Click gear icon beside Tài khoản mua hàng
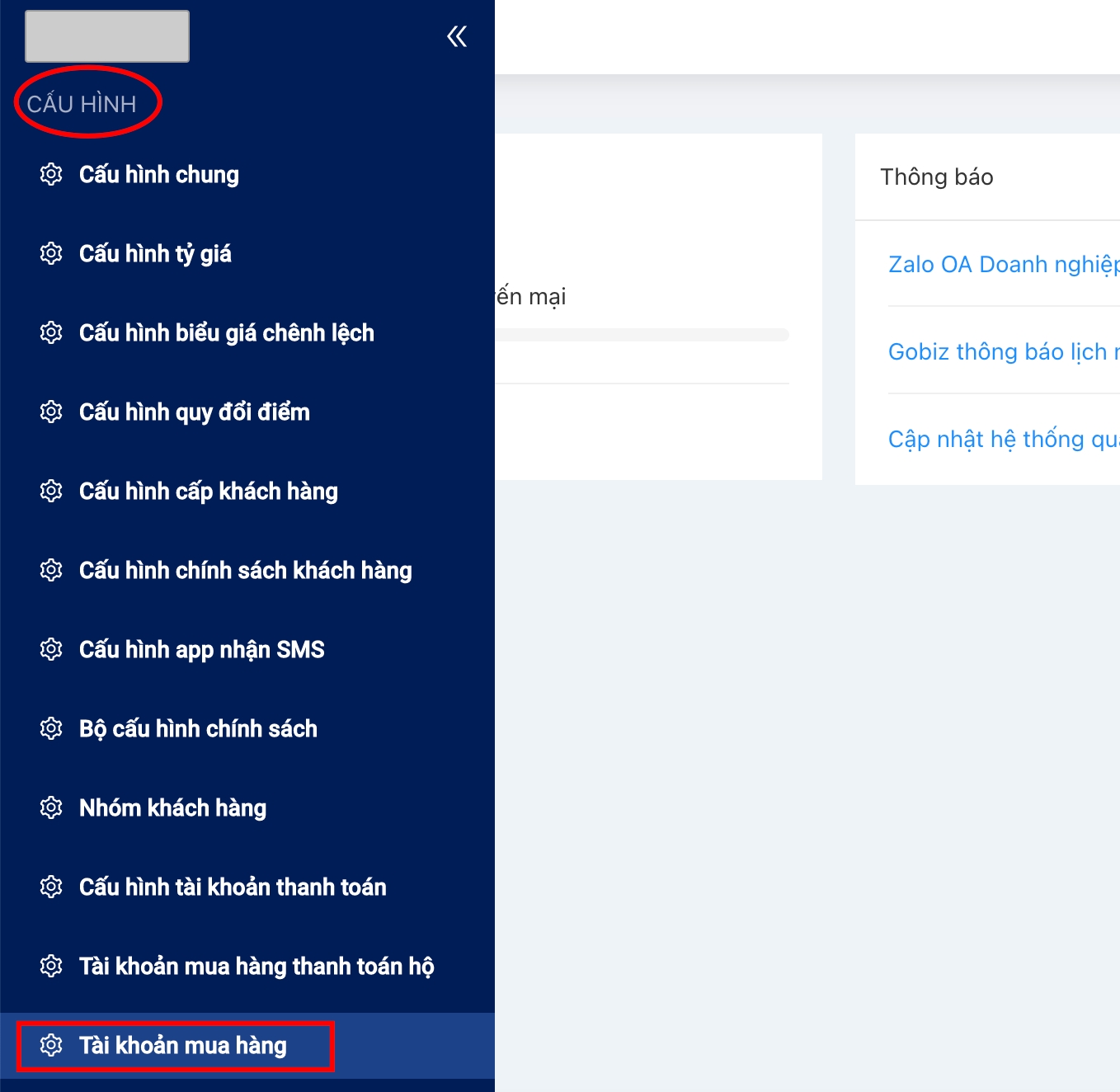 (x=51, y=1045)
